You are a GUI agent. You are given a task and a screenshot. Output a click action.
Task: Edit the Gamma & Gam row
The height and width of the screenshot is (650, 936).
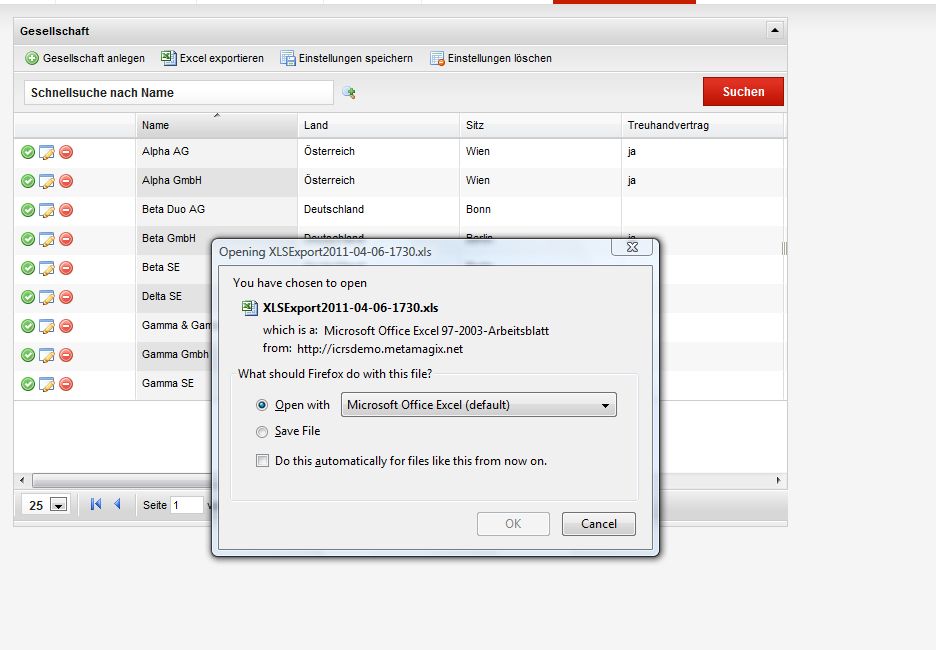click(47, 326)
